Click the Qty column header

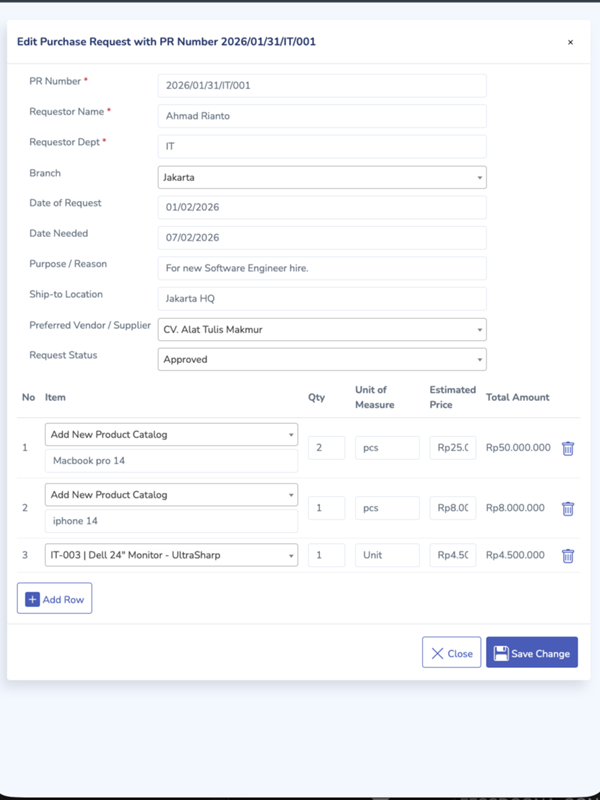coord(316,397)
